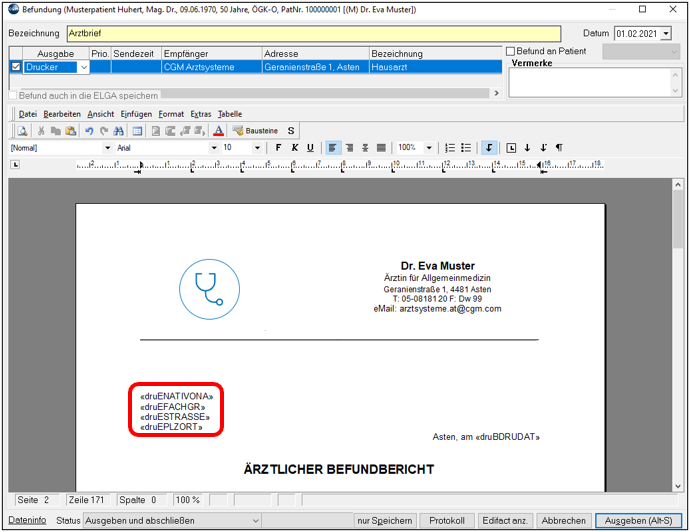Screen dimensions: 690x532
Task: Toggle italic with the K button
Action: pos(294,148)
